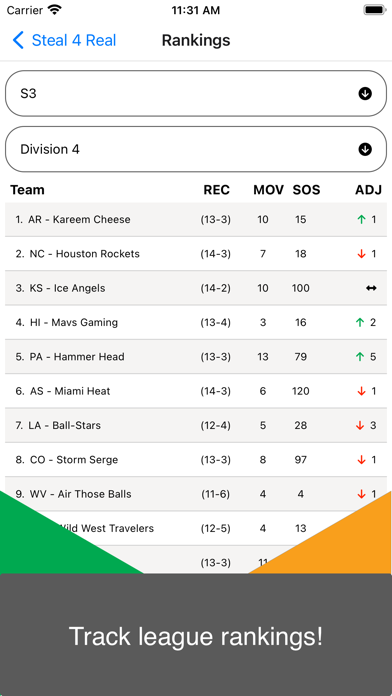Viewport: 392px width, 696px height.
Task: Click the no-change arrow for Ice Angels
Action: click(371, 288)
